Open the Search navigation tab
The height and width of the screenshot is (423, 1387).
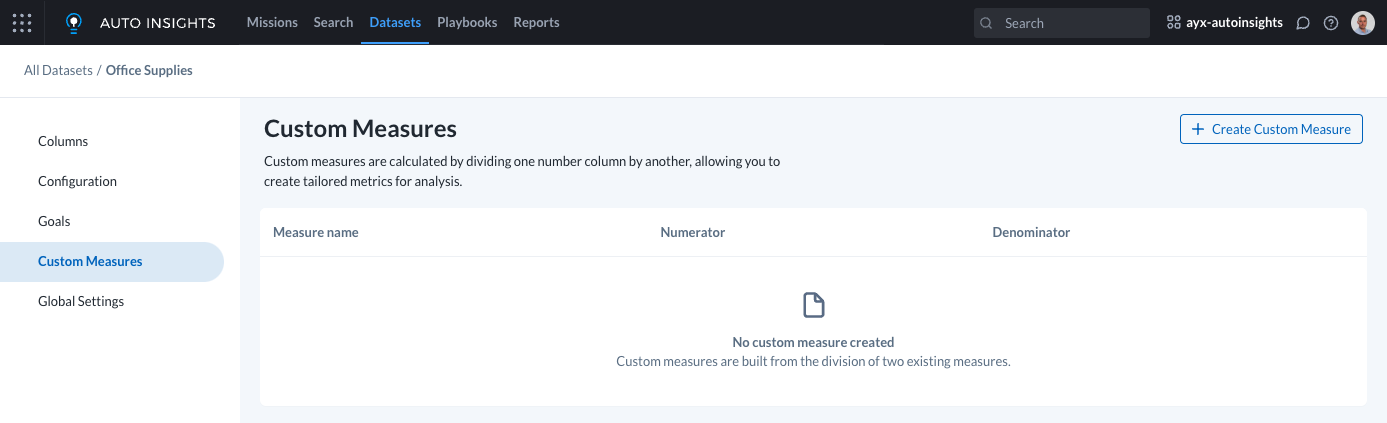click(x=333, y=22)
